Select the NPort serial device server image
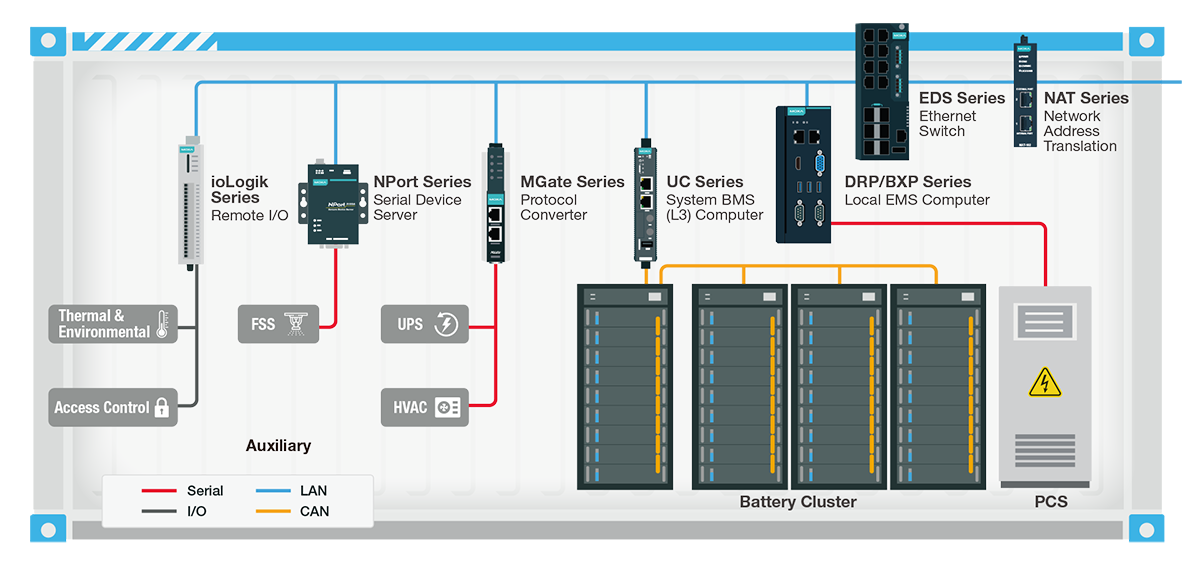 [334, 203]
